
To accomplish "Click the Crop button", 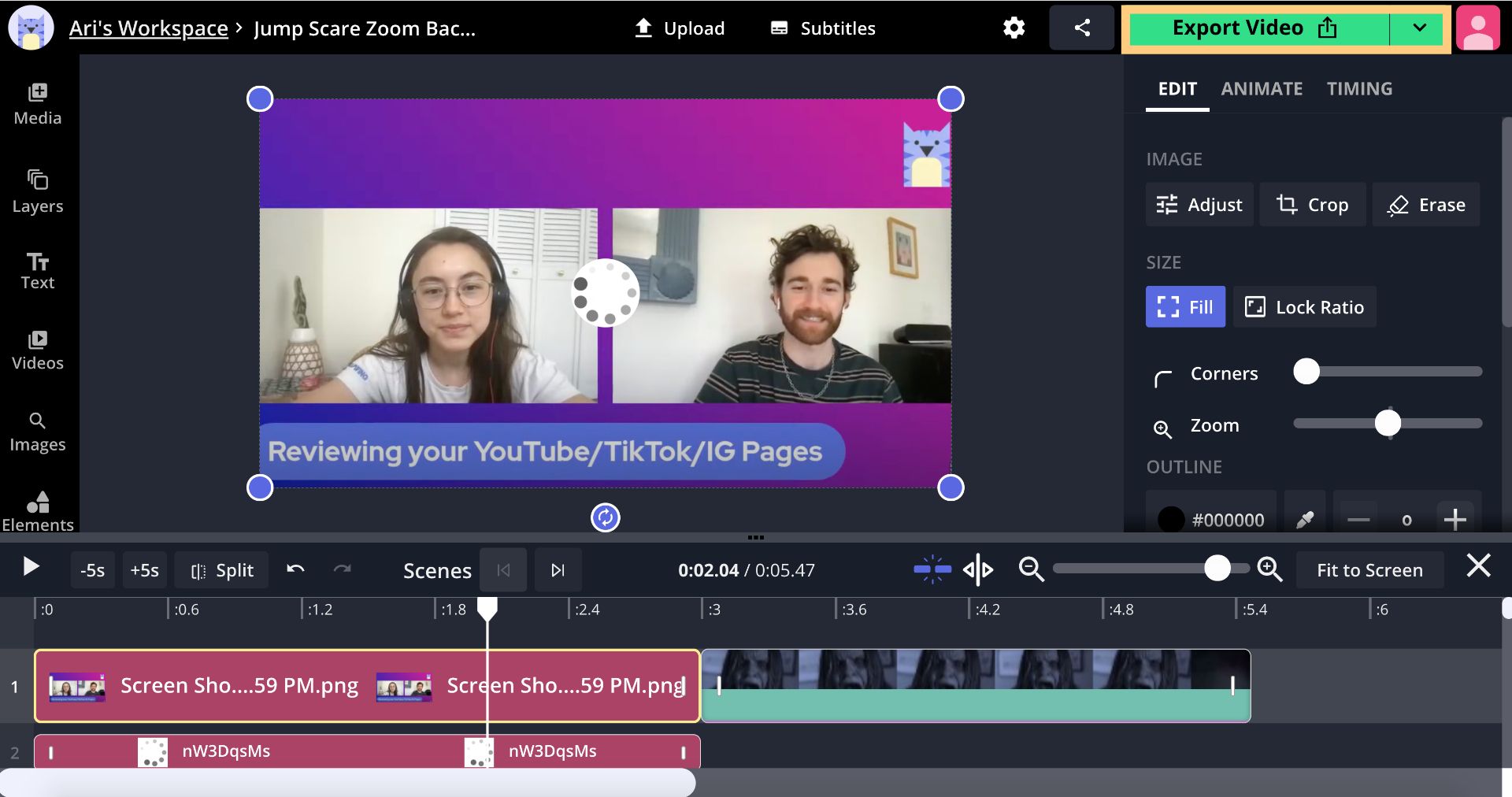I will [x=1312, y=205].
